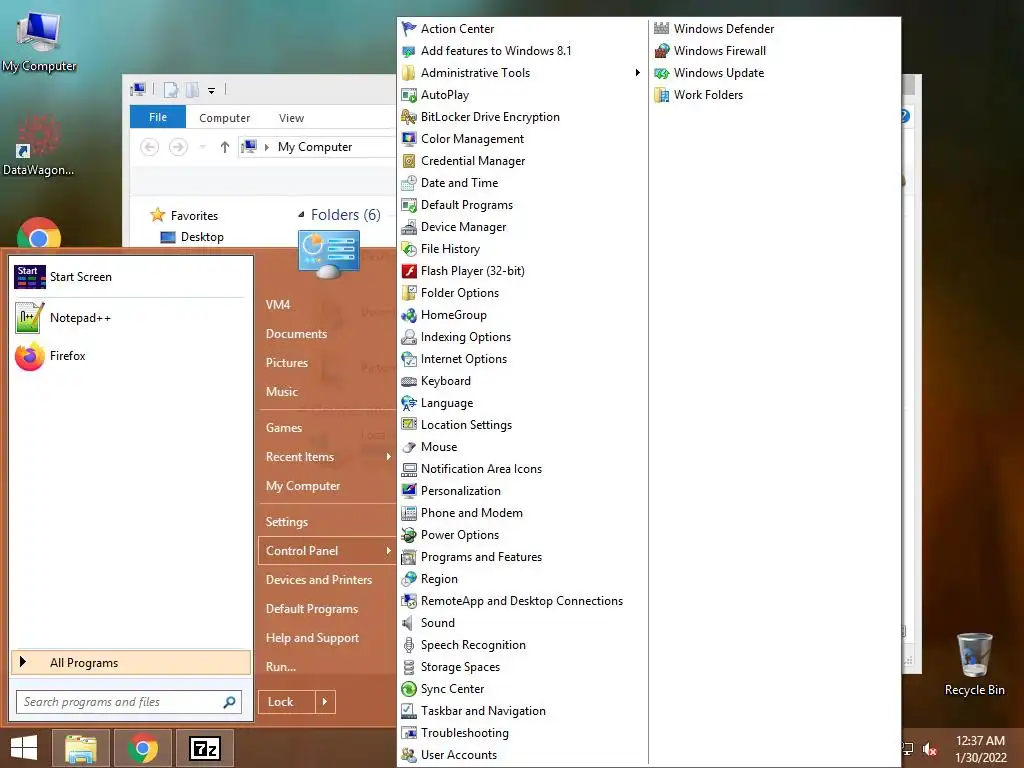
Task: Open Folder Options icon
Action: click(409, 293)
